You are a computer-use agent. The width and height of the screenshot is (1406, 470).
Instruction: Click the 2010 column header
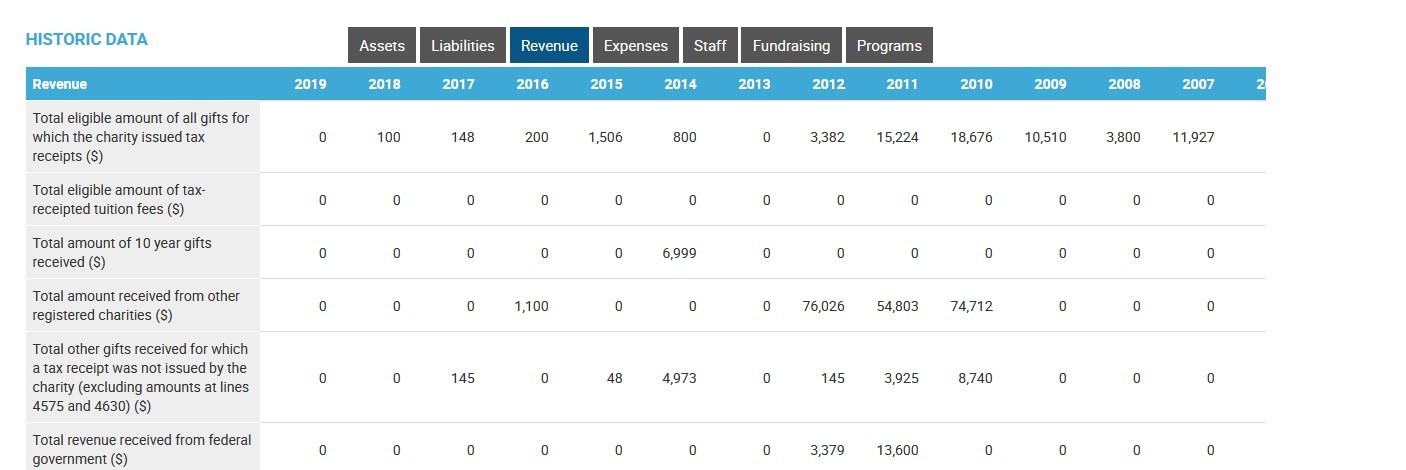[976, 84]
